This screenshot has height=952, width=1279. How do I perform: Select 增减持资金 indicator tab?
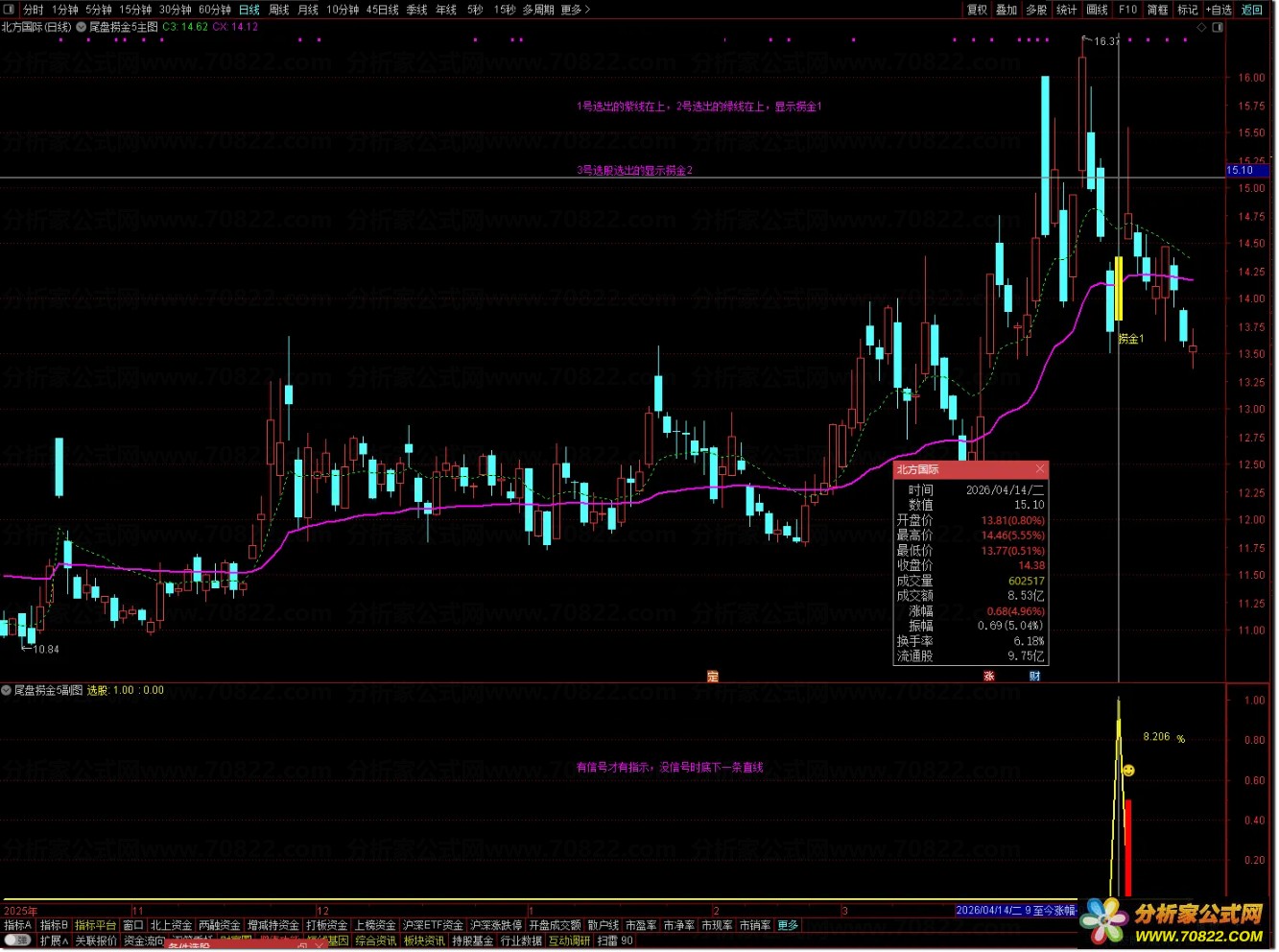click(x=274, y=926)
